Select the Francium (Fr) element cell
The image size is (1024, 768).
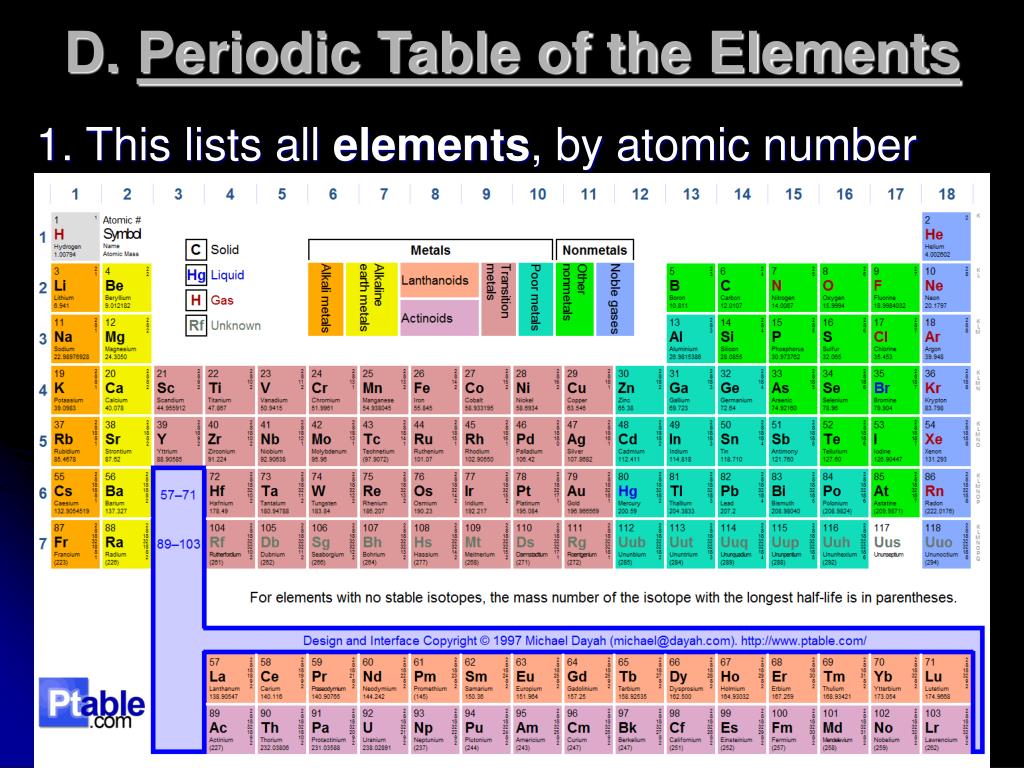tap(75, 544)
